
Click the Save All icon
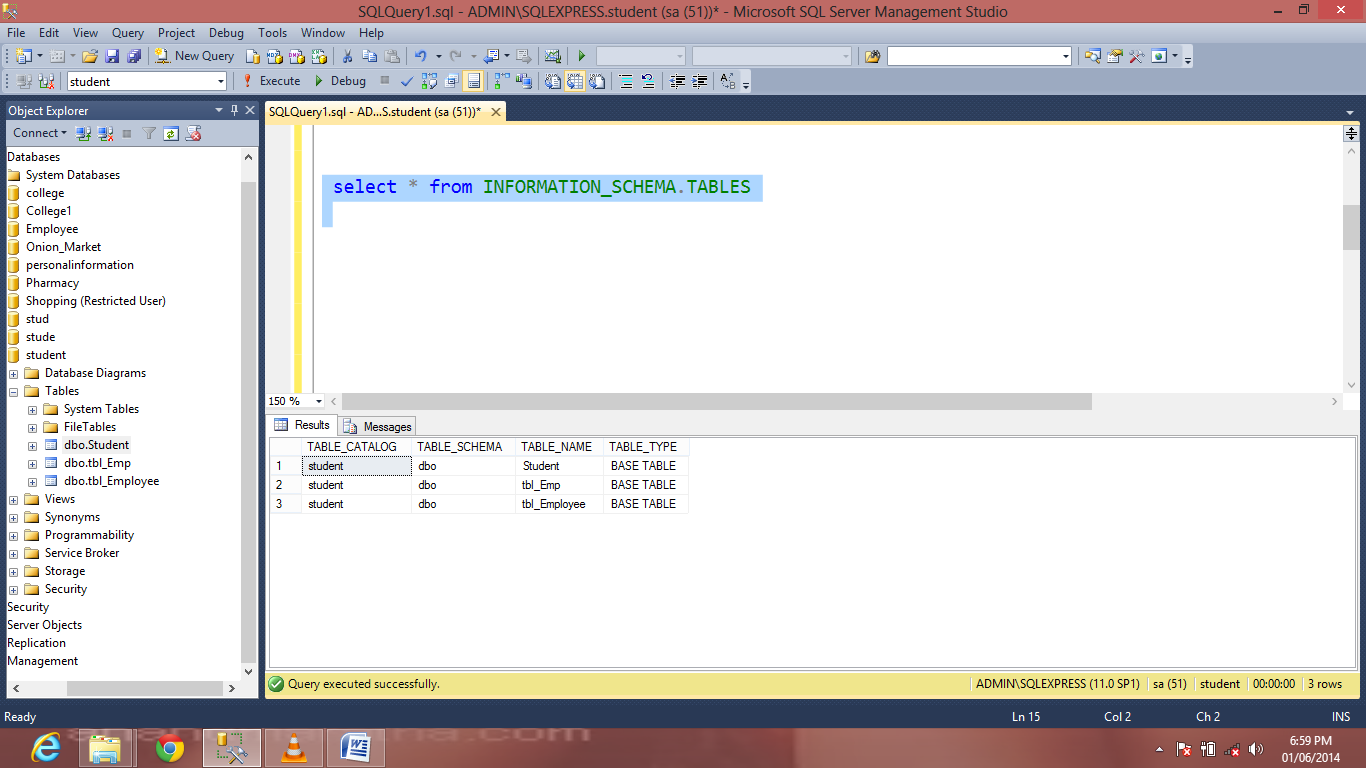(x=133, y=56)
